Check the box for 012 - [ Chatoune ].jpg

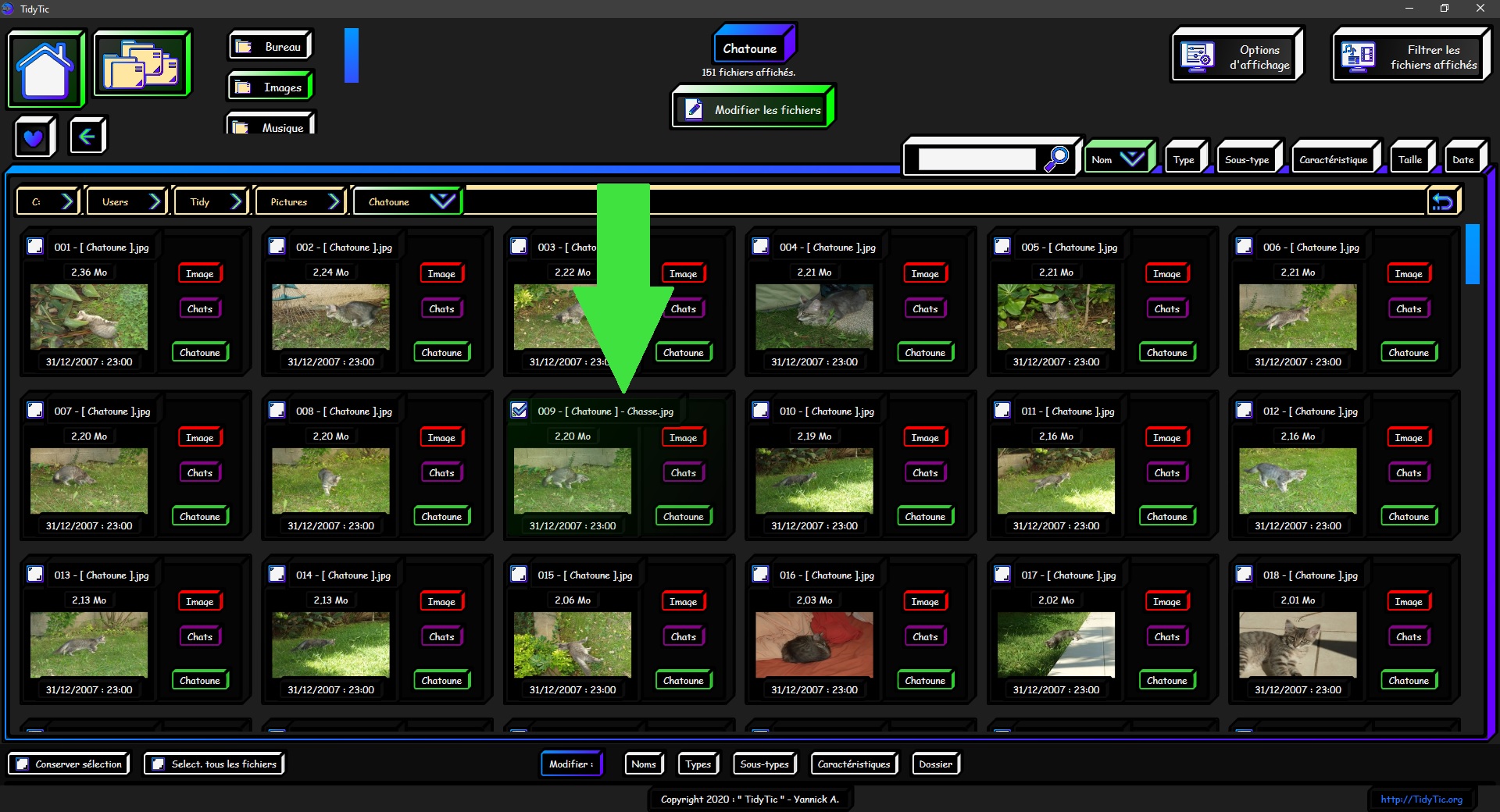tap(1245, 410)
